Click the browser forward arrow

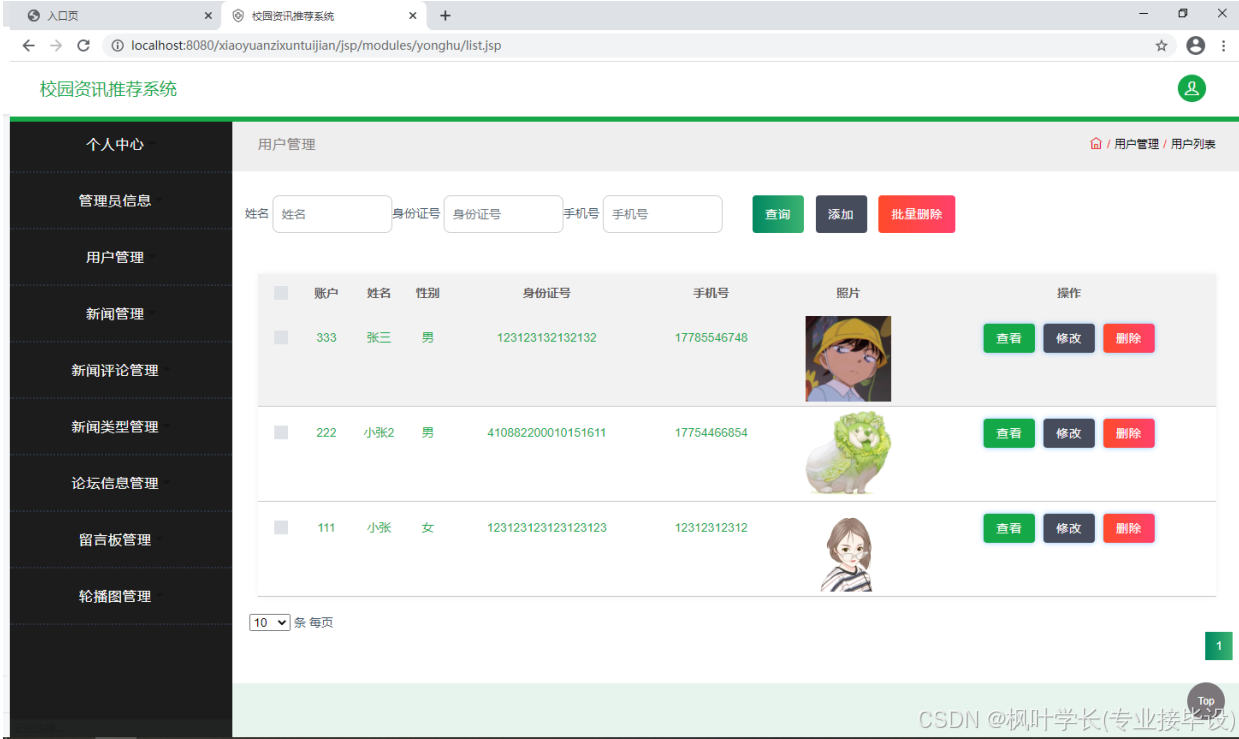point(56,45)
